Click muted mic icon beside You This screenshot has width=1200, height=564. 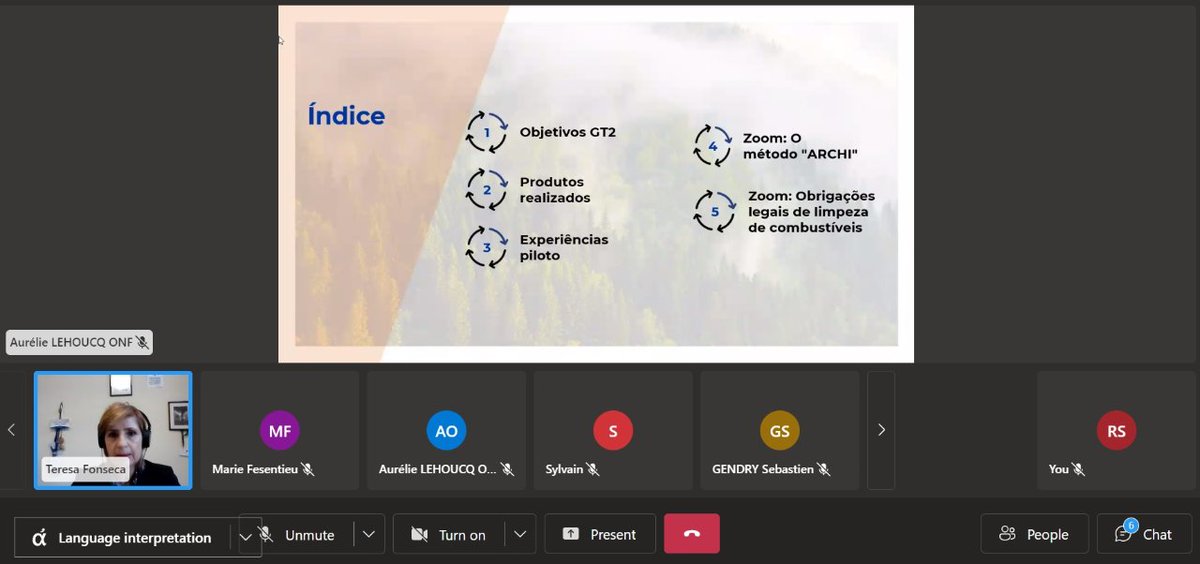(1080, 469)
